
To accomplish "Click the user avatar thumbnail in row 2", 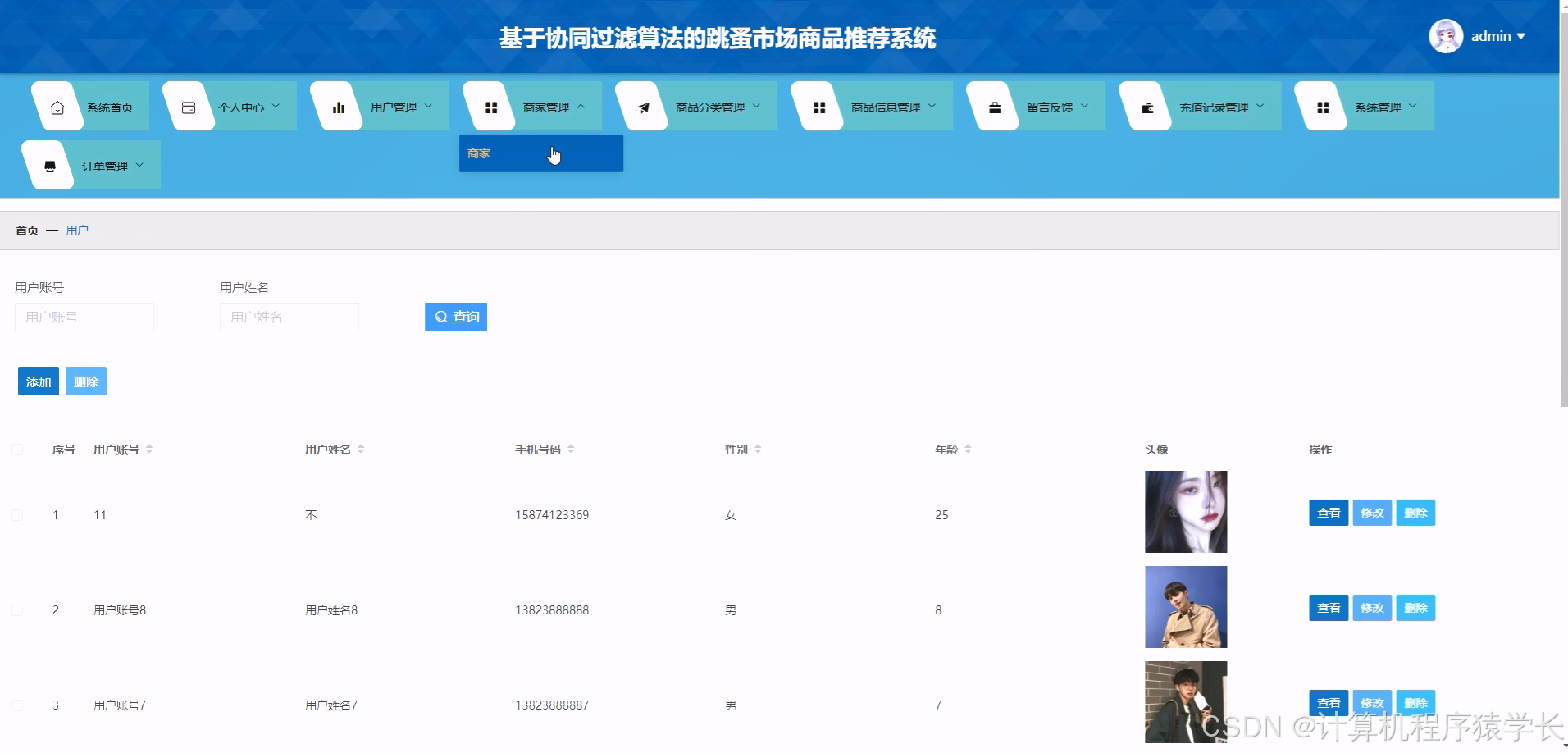I will (x=1186, y=606).
